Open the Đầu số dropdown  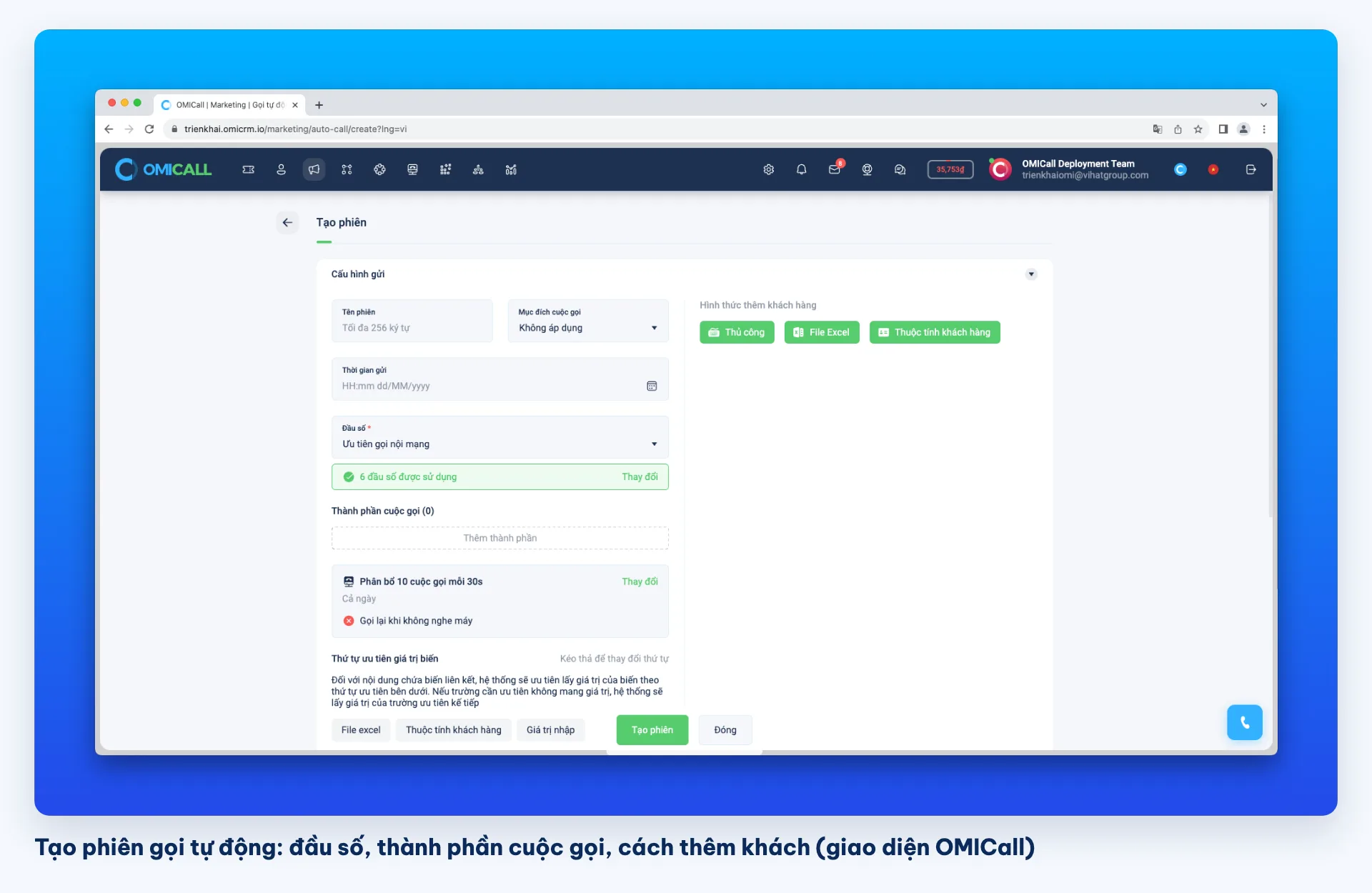(499, 437)
